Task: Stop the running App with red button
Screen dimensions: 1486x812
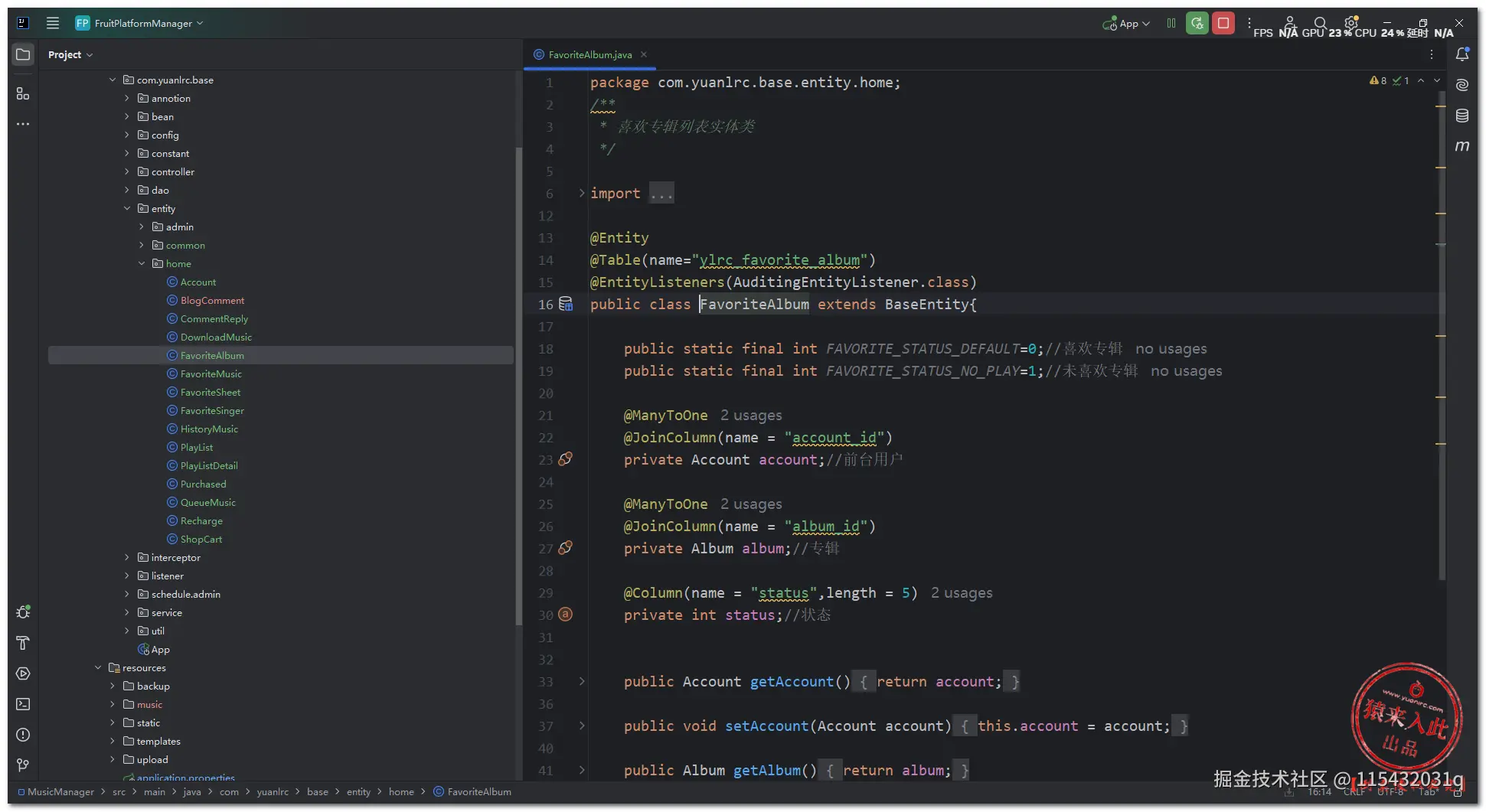Action: [1223, 23]
